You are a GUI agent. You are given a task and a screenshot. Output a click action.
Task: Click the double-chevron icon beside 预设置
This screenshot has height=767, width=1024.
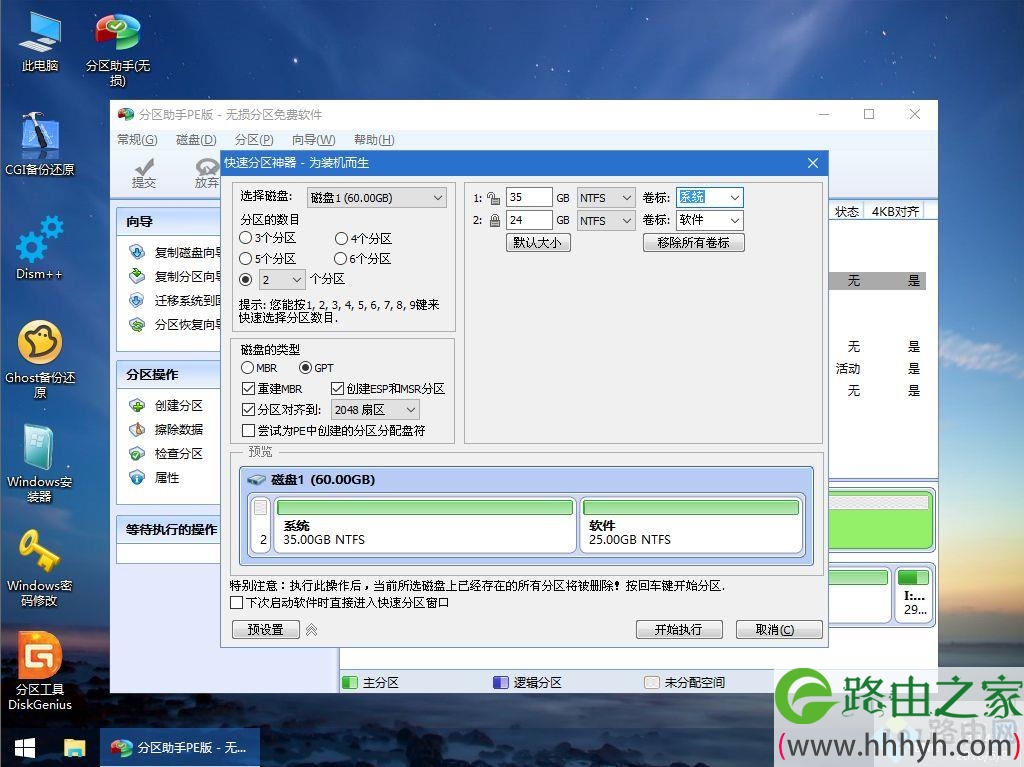pos(312,630)
